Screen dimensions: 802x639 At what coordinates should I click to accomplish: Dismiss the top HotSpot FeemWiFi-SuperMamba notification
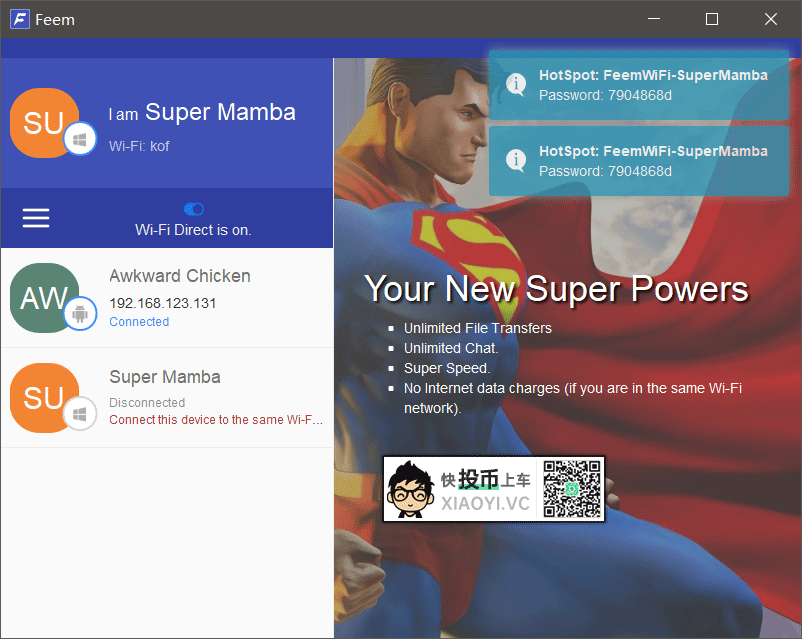[x=638, y=85]
